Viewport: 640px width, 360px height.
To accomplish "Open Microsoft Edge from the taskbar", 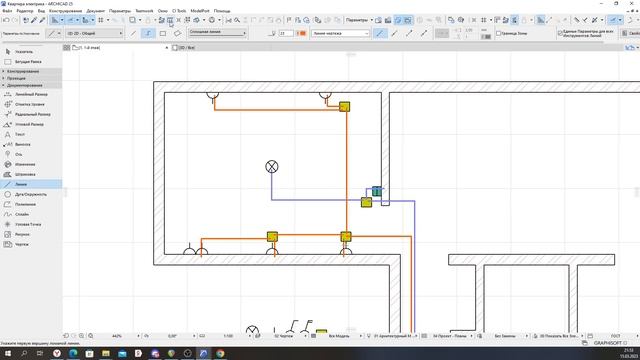I will click(x=73, y=353).
